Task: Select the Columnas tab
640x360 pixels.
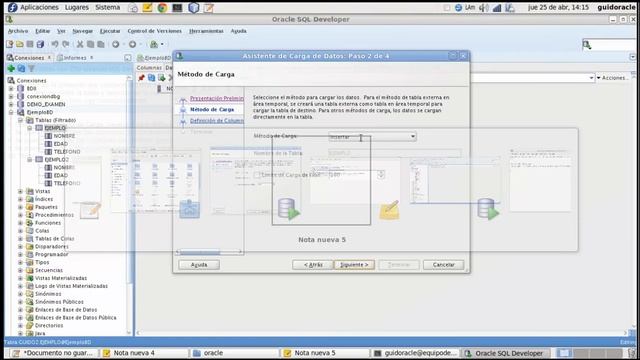Action: 149,67
